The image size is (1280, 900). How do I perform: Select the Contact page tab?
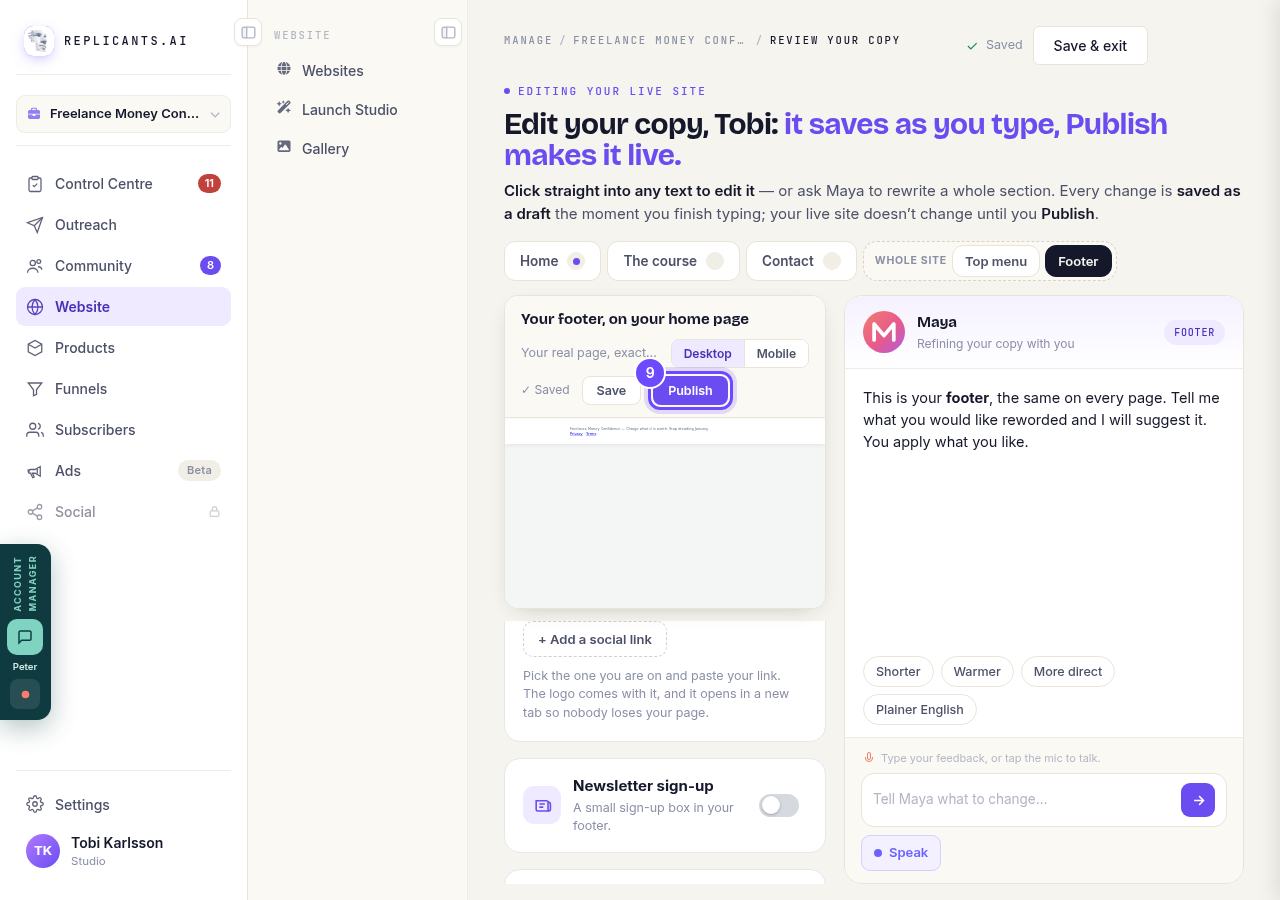801,261
